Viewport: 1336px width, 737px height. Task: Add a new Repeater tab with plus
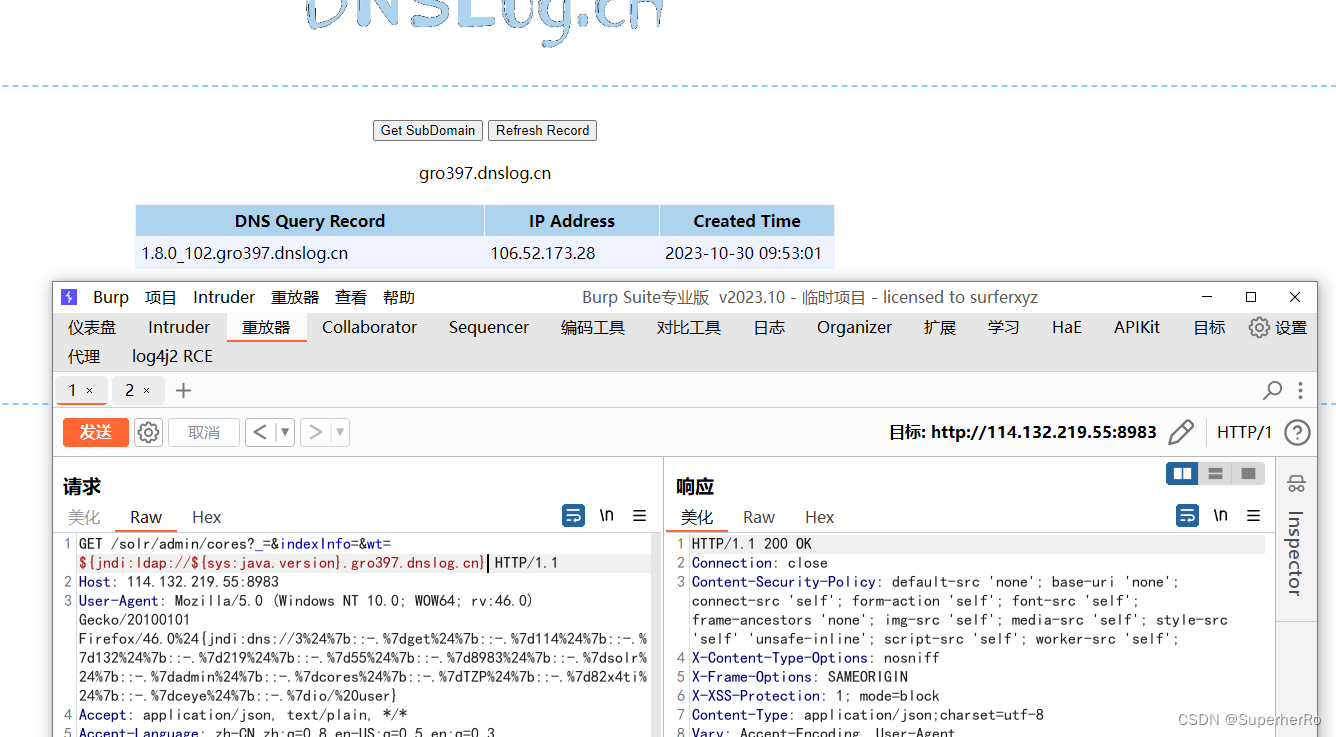pos(183,390)
